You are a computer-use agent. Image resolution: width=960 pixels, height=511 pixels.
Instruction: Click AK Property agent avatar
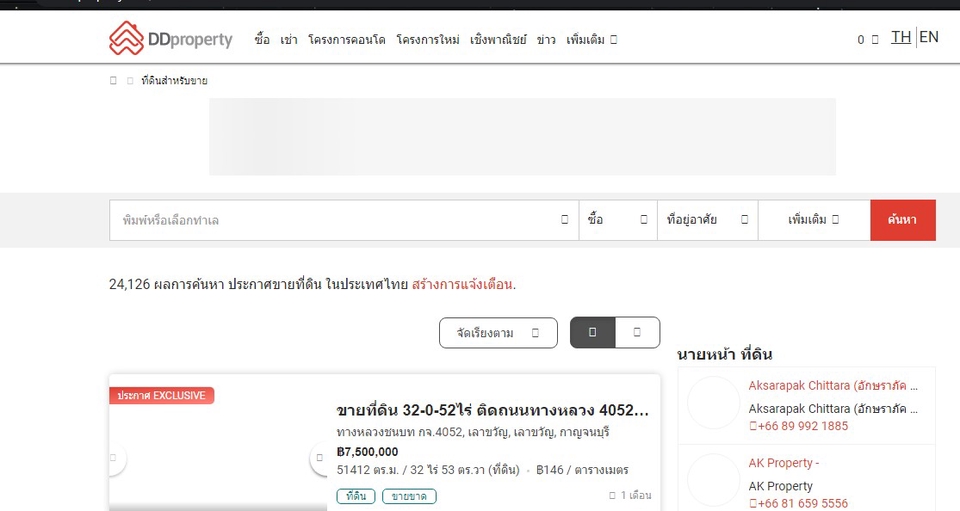coord(713,480)
